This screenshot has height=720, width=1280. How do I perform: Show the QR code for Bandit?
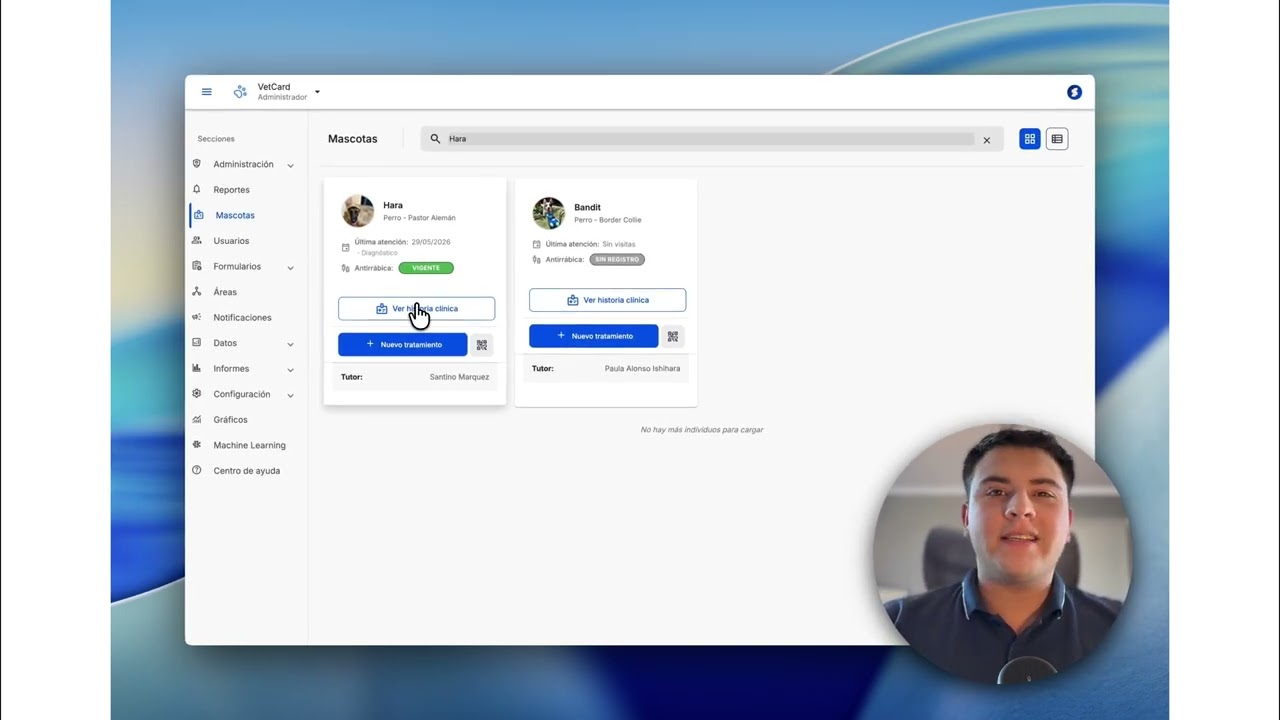673,336
